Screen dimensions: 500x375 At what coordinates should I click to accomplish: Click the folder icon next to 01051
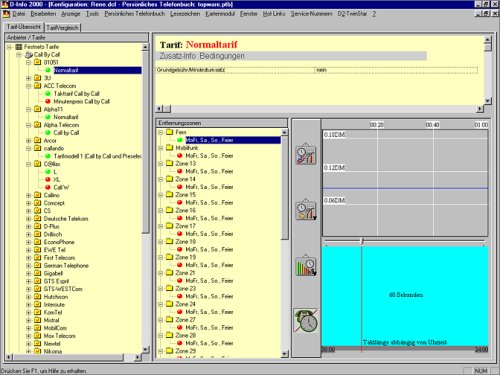pos(38,62)
